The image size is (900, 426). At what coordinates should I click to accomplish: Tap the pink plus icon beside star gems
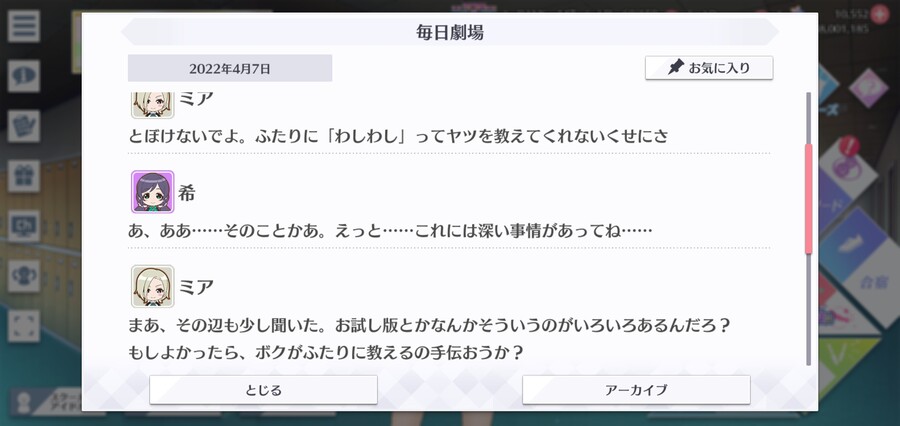pyautogui.click(x=879, y=14)
